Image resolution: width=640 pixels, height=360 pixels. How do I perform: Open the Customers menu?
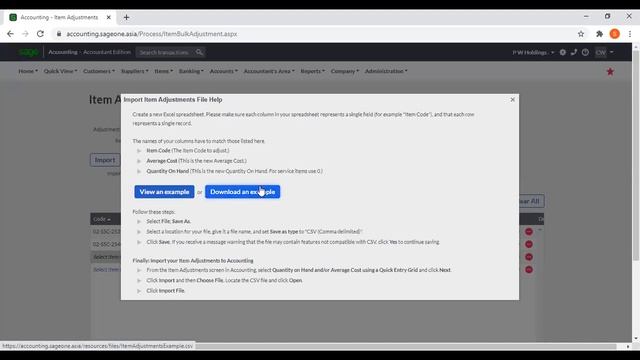click(x=99, y=71)
